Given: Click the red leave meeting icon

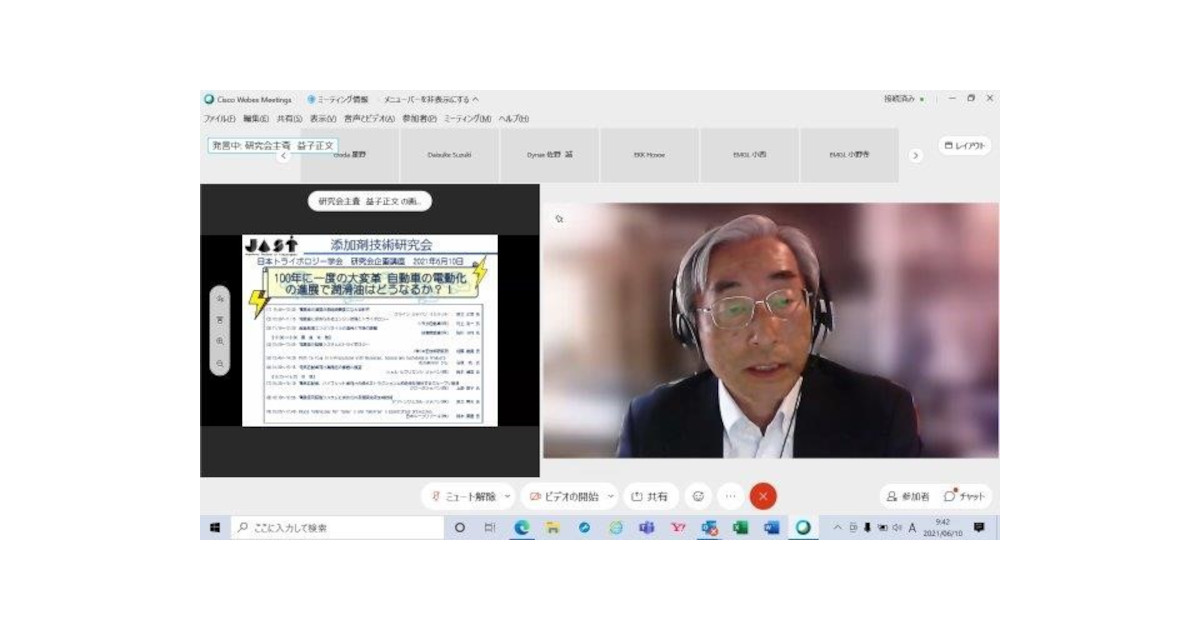Looking at the screenshot, I should (x=762, y=495).
